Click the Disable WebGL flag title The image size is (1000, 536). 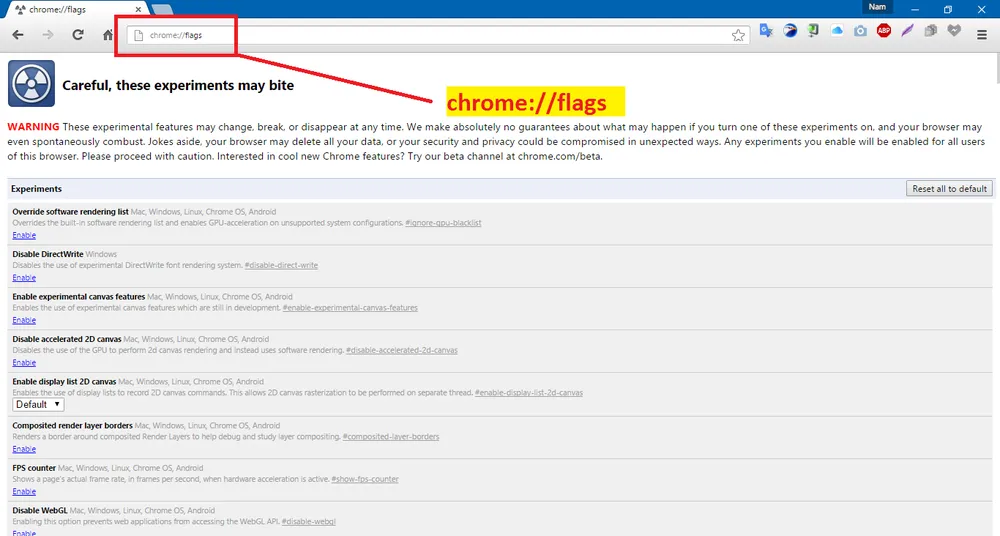pyautogui.click(x=40, y=510)
